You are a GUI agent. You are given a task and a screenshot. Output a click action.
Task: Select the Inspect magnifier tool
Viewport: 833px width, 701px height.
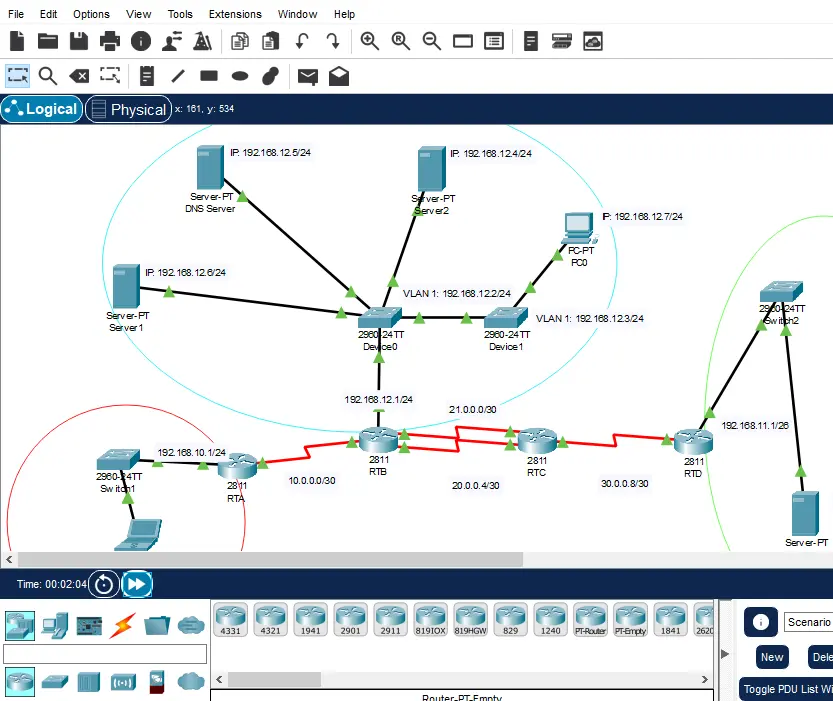pyautogui.click(x=47, y=75)
